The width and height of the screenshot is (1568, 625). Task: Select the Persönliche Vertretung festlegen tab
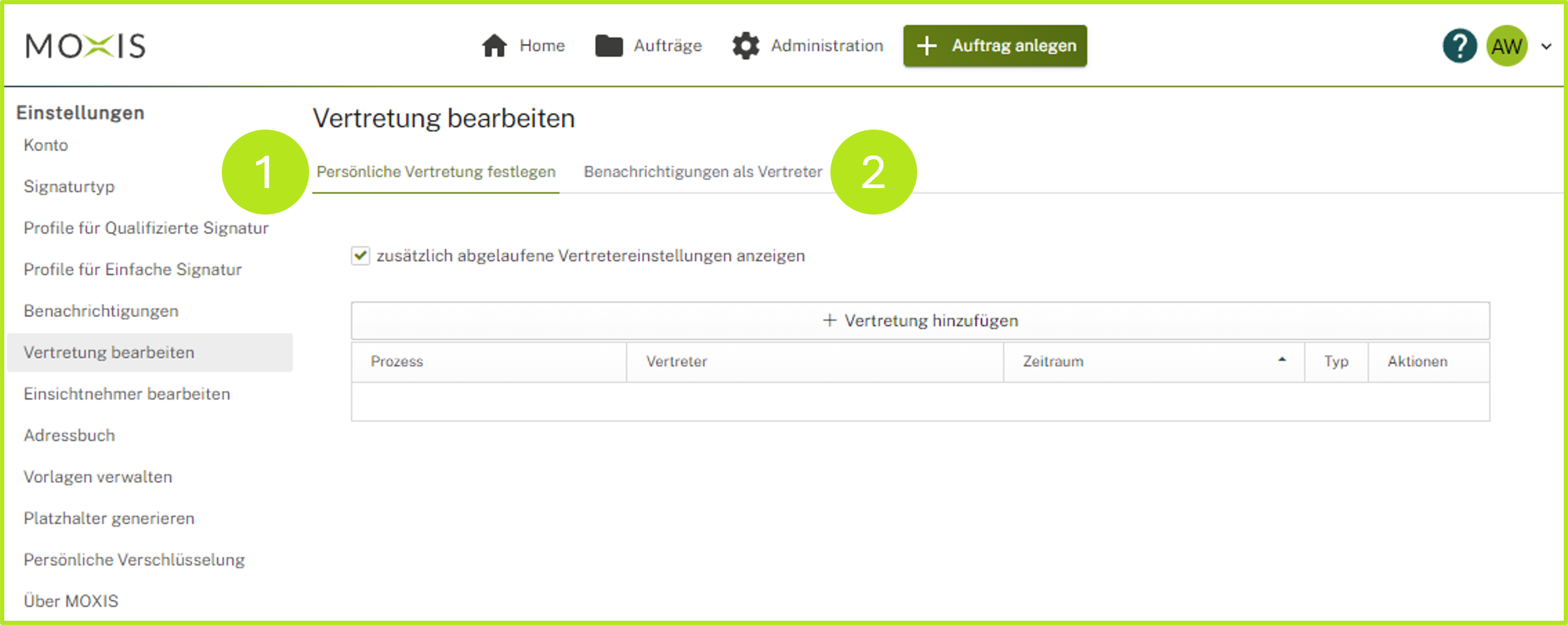point(435,172)
